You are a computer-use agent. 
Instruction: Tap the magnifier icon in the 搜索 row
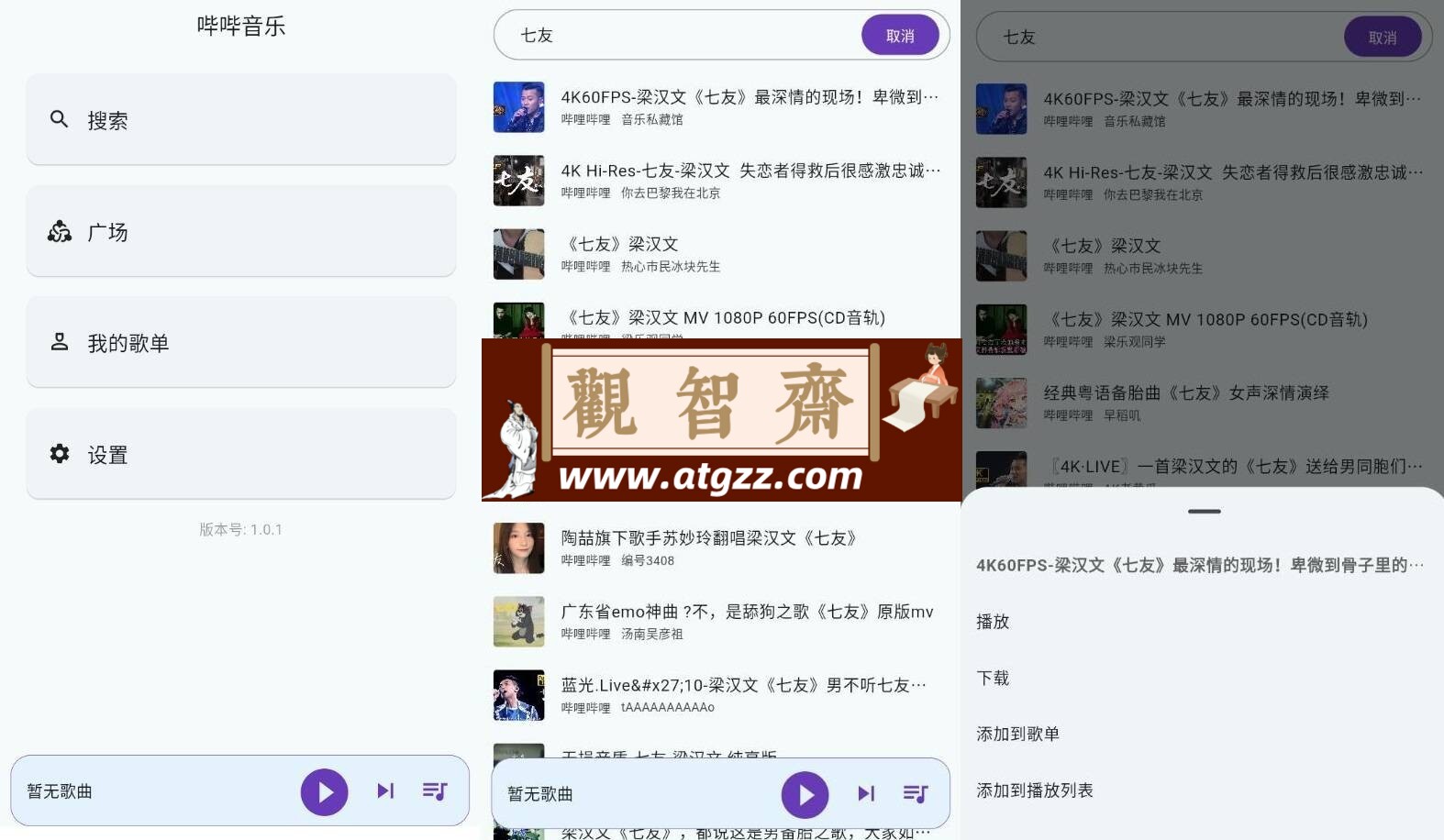click(59, 119)
